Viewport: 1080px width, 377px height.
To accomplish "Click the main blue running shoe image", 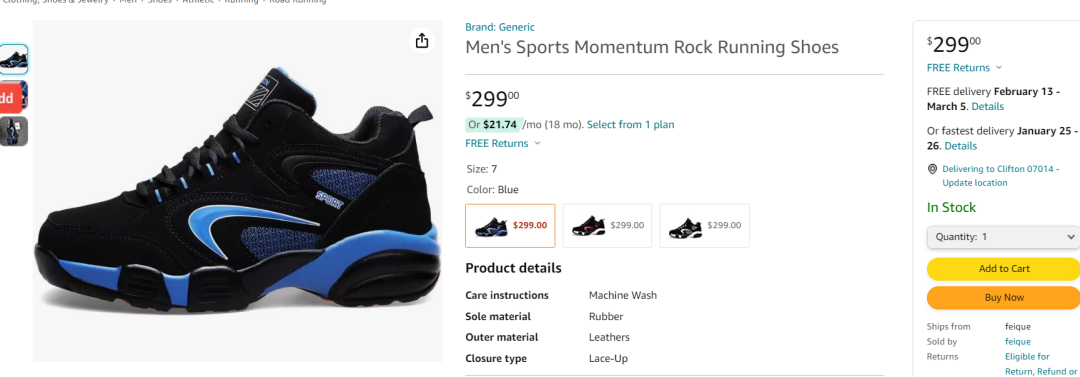I will [238, 191].
